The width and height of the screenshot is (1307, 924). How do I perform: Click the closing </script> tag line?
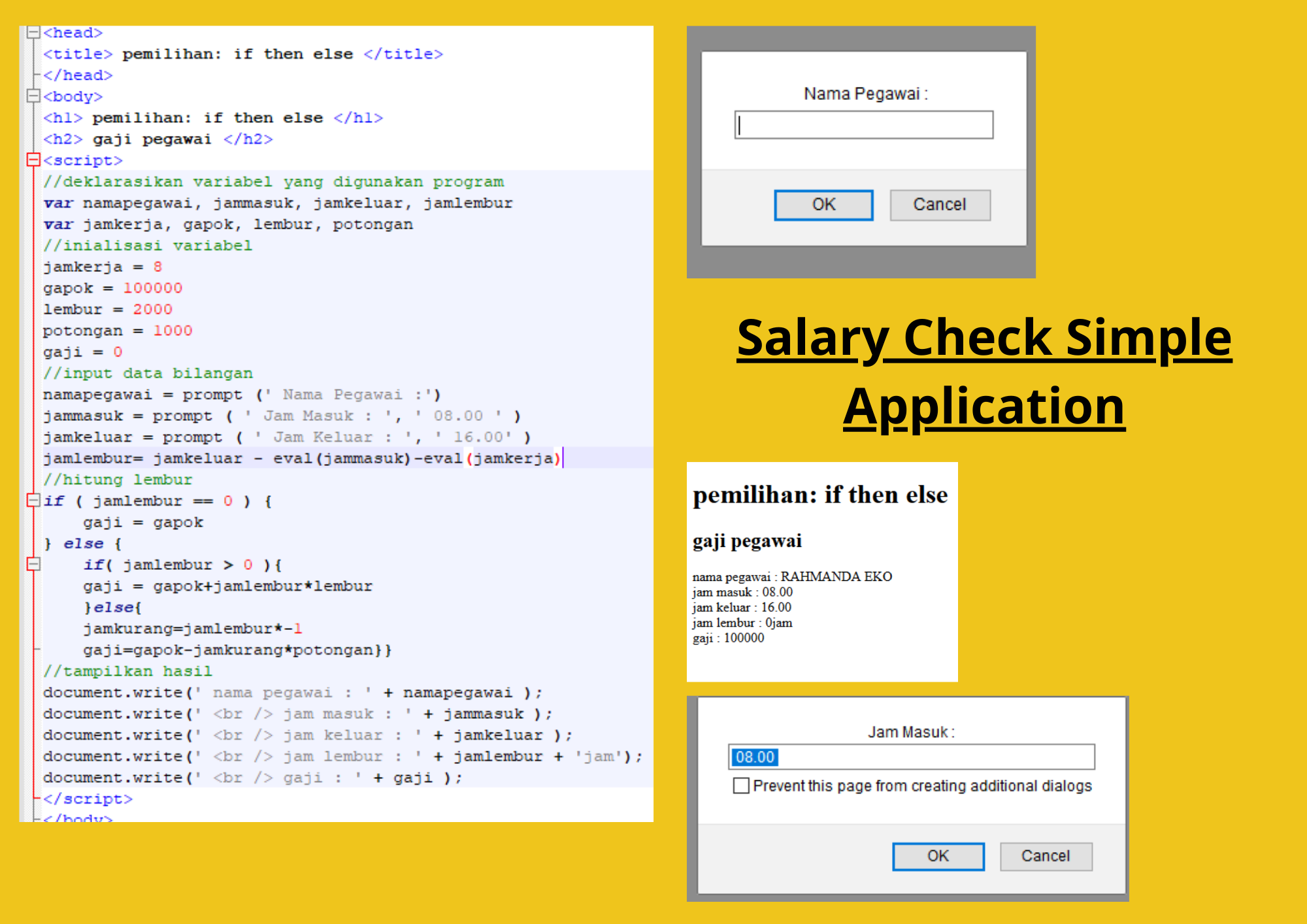tap(88, 799)
